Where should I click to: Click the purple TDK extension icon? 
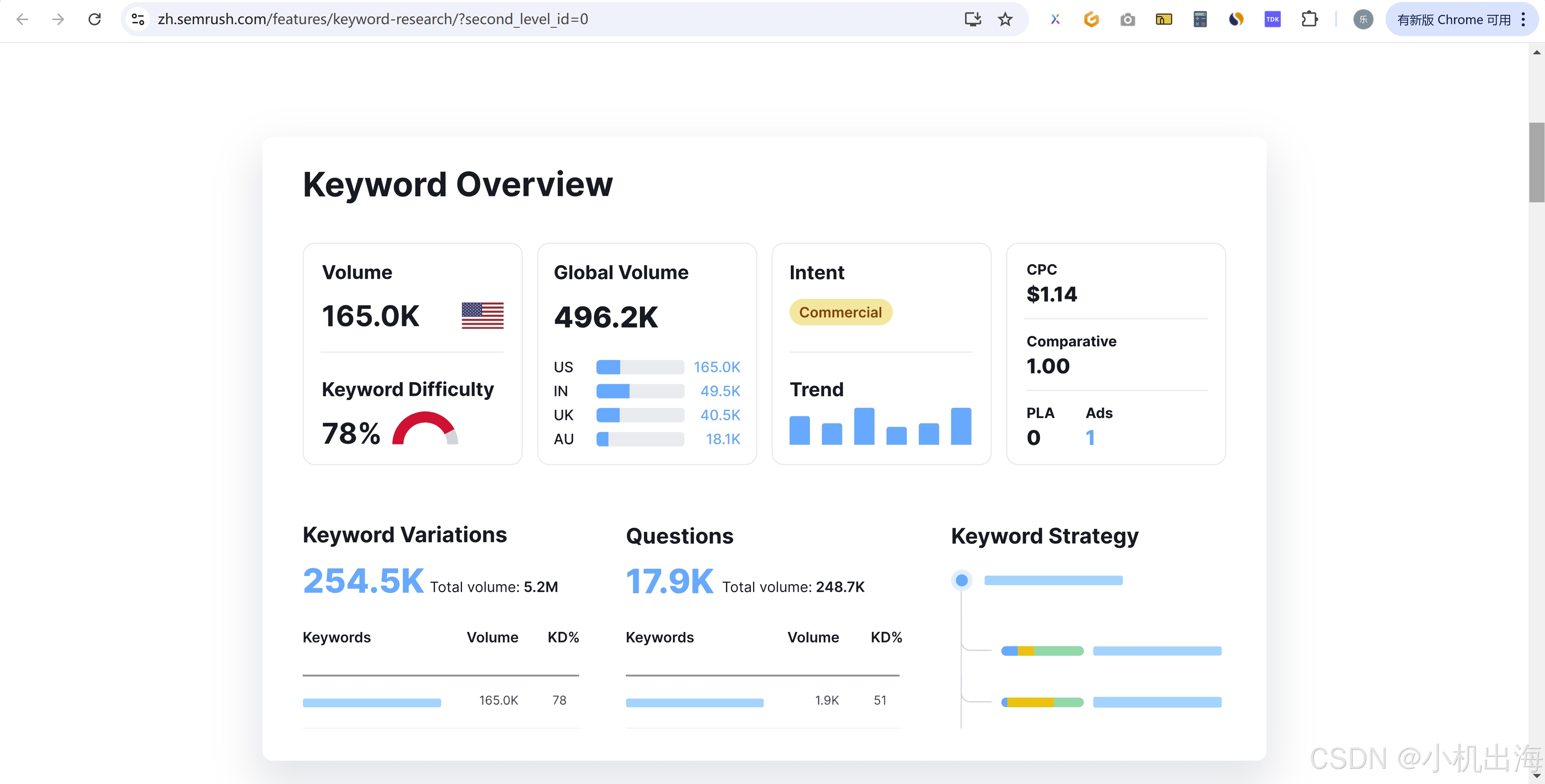[1272, 19]
